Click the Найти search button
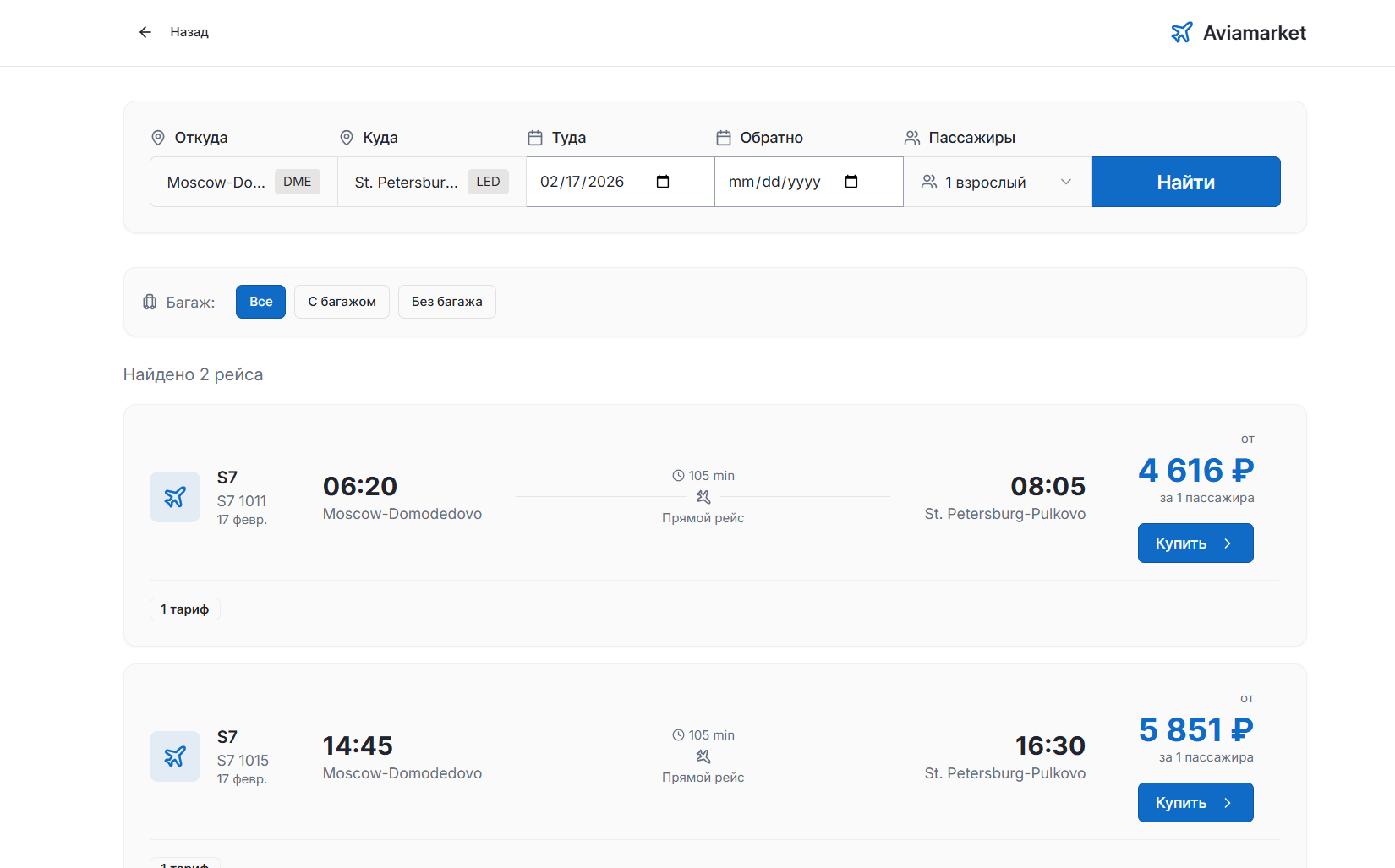Viewport: 1395px width, 868px height. 1186,182
